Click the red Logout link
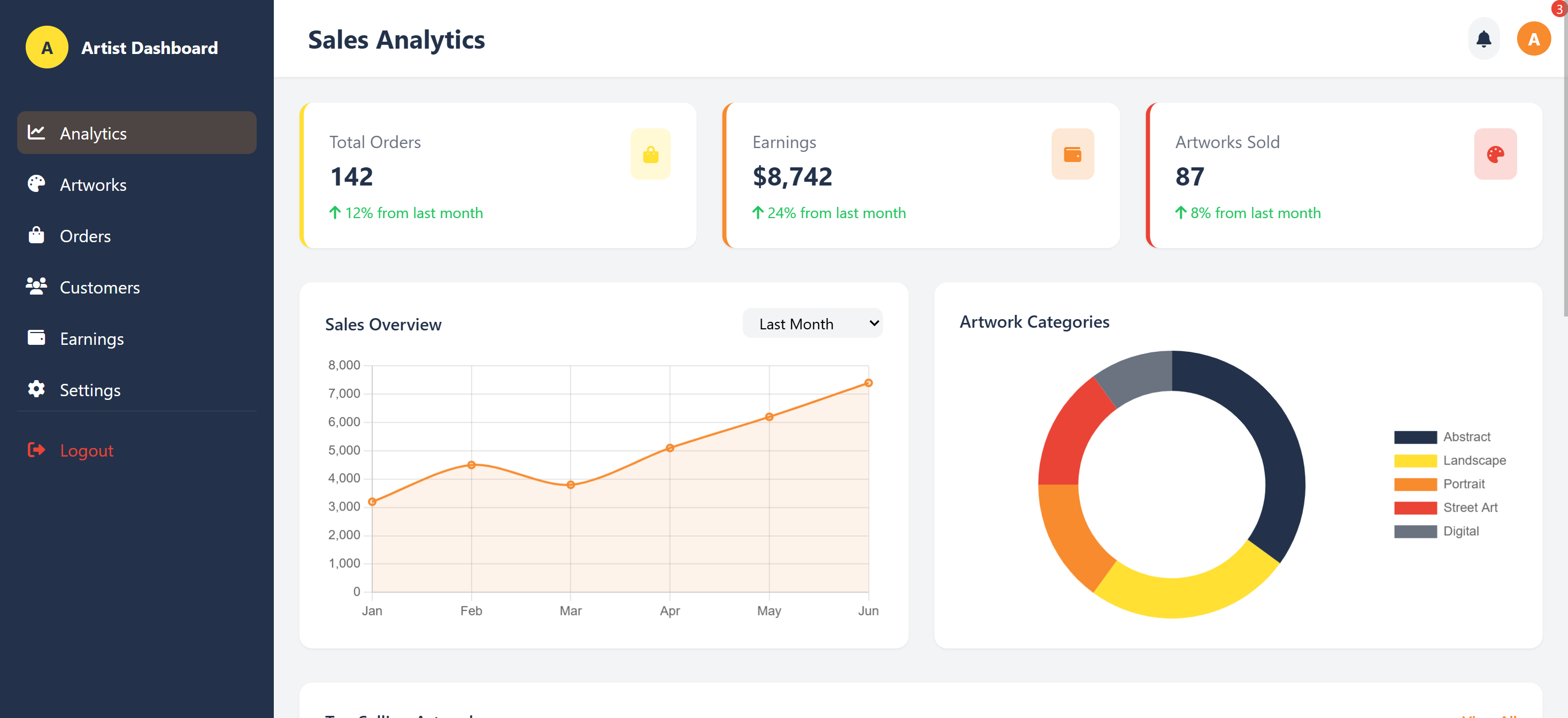The height and width of the screenshot is (718, 1568). (86, 451)
